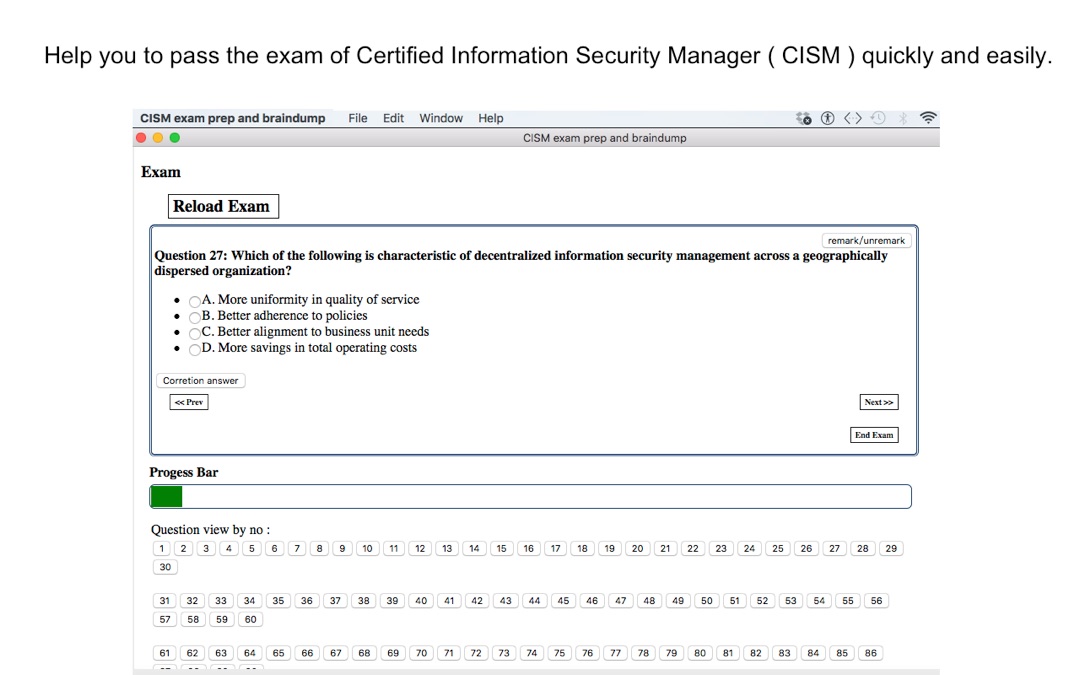1080x675 pixels.
Task: Open the Help menu
Action: pyautogui.click(x=491, y=118)
